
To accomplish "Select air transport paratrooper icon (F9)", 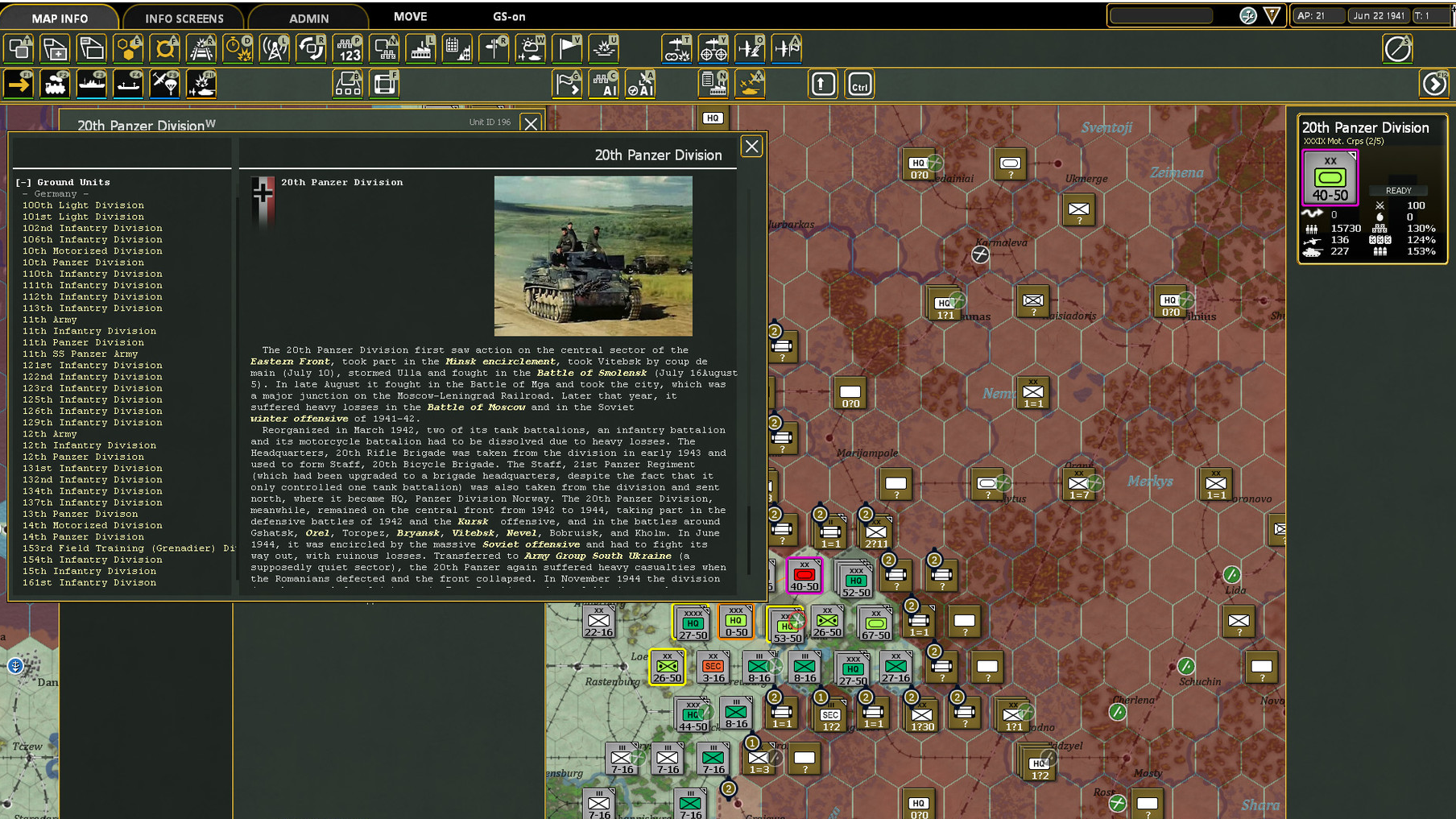I will [x=164, y=84].
